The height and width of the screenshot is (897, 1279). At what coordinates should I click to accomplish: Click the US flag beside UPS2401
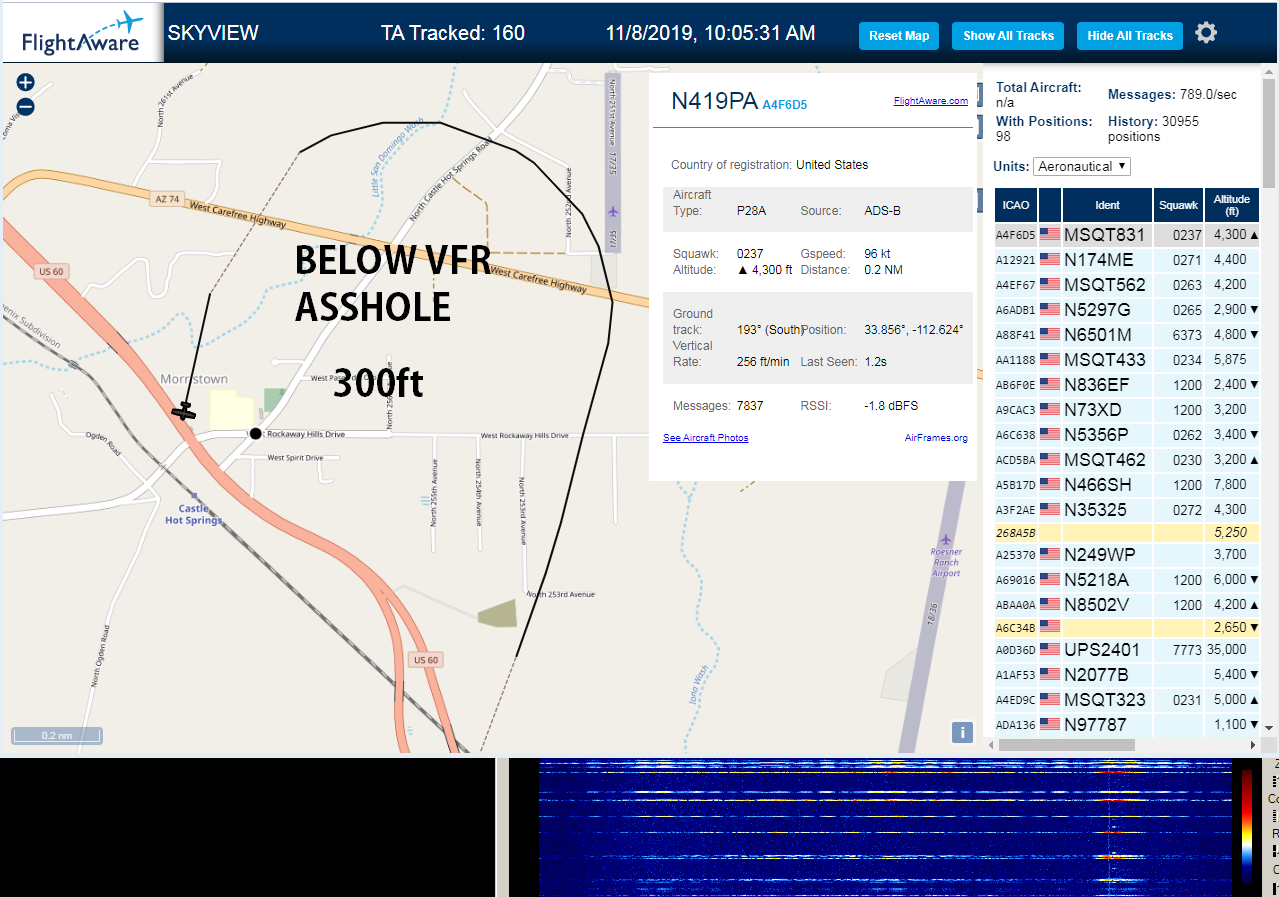(x=1049, y=650)
